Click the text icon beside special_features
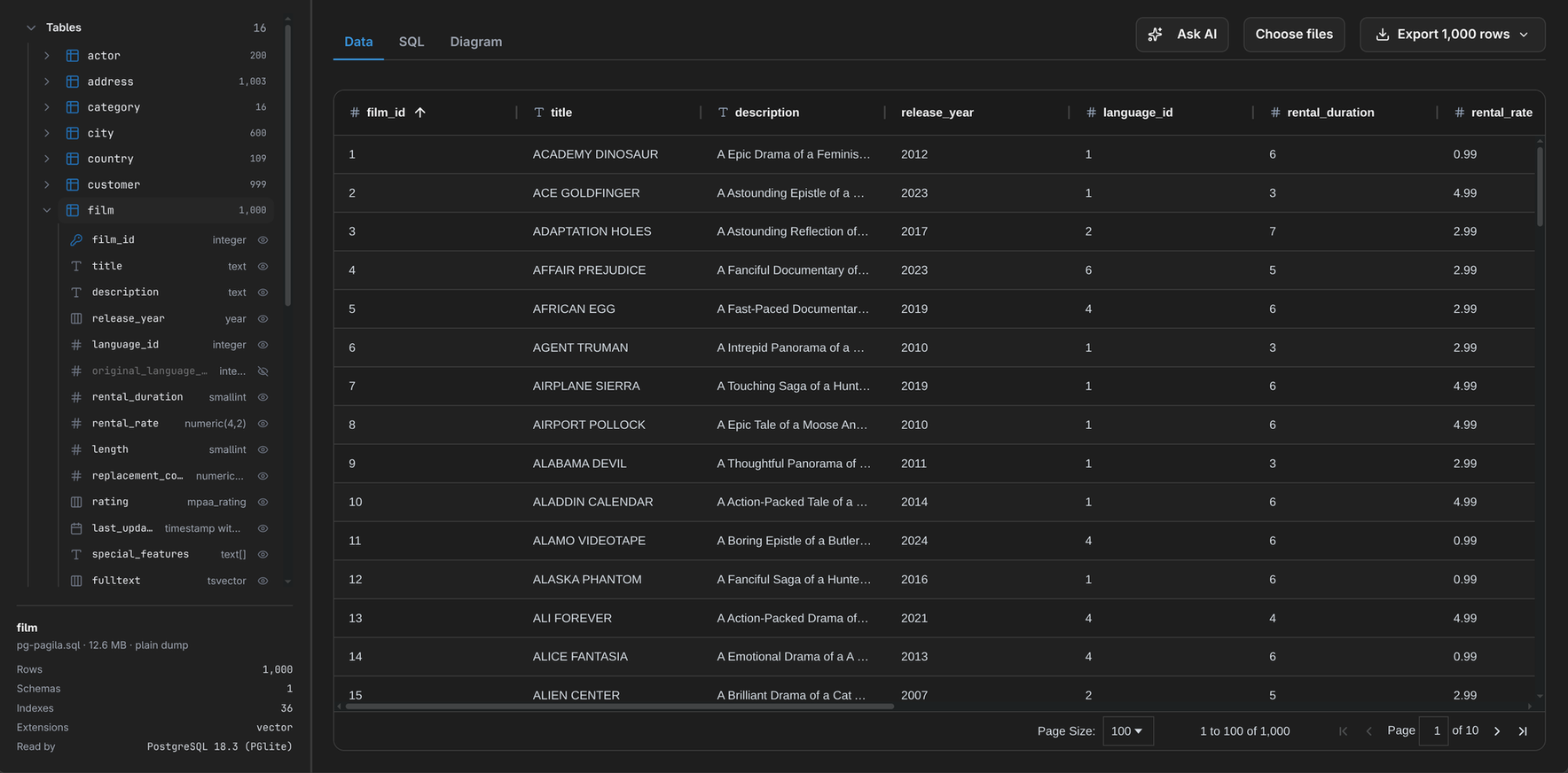Viewport: 1568px width, 773px height. point(76,554)
